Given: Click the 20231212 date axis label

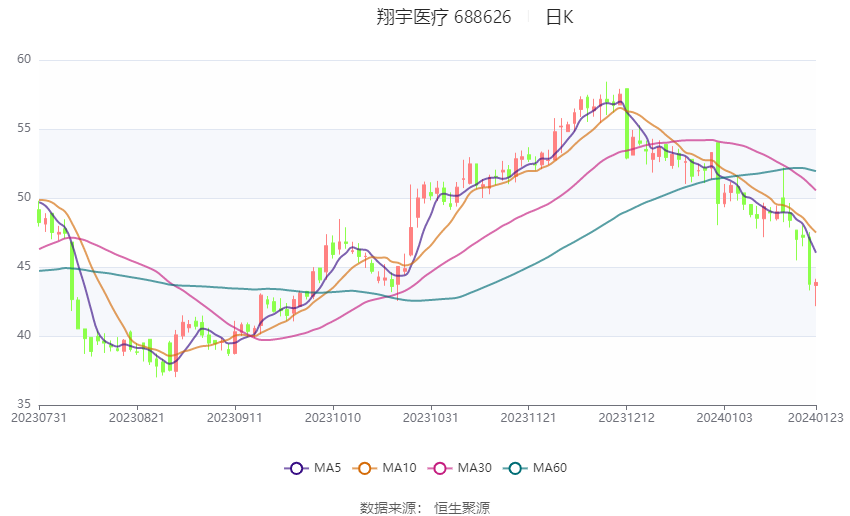Looking at the screenshot, I should (x=626, y=418).
